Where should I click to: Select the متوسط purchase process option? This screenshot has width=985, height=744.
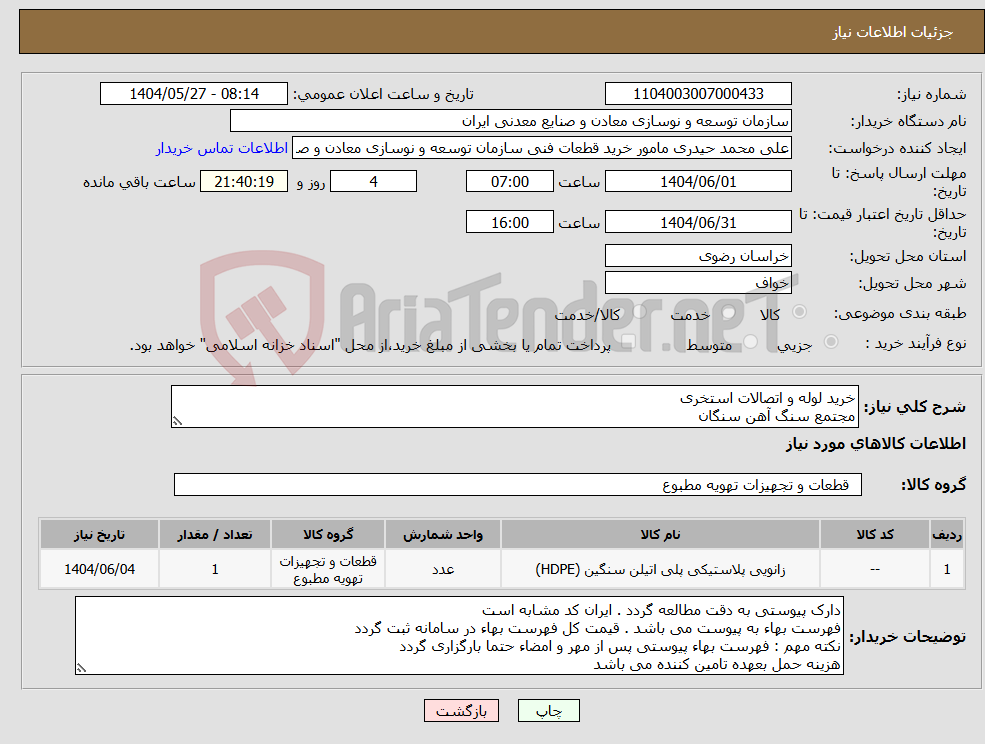point(749,341)
